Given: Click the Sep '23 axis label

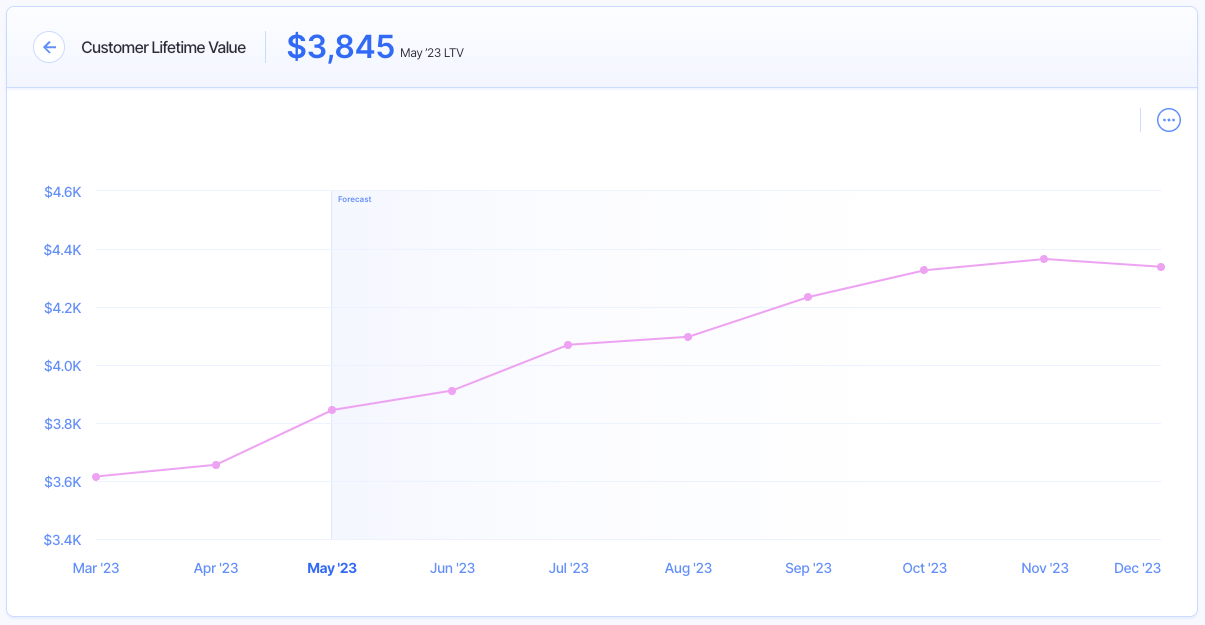Looking at the screenshot, I should tap(808, 567).
